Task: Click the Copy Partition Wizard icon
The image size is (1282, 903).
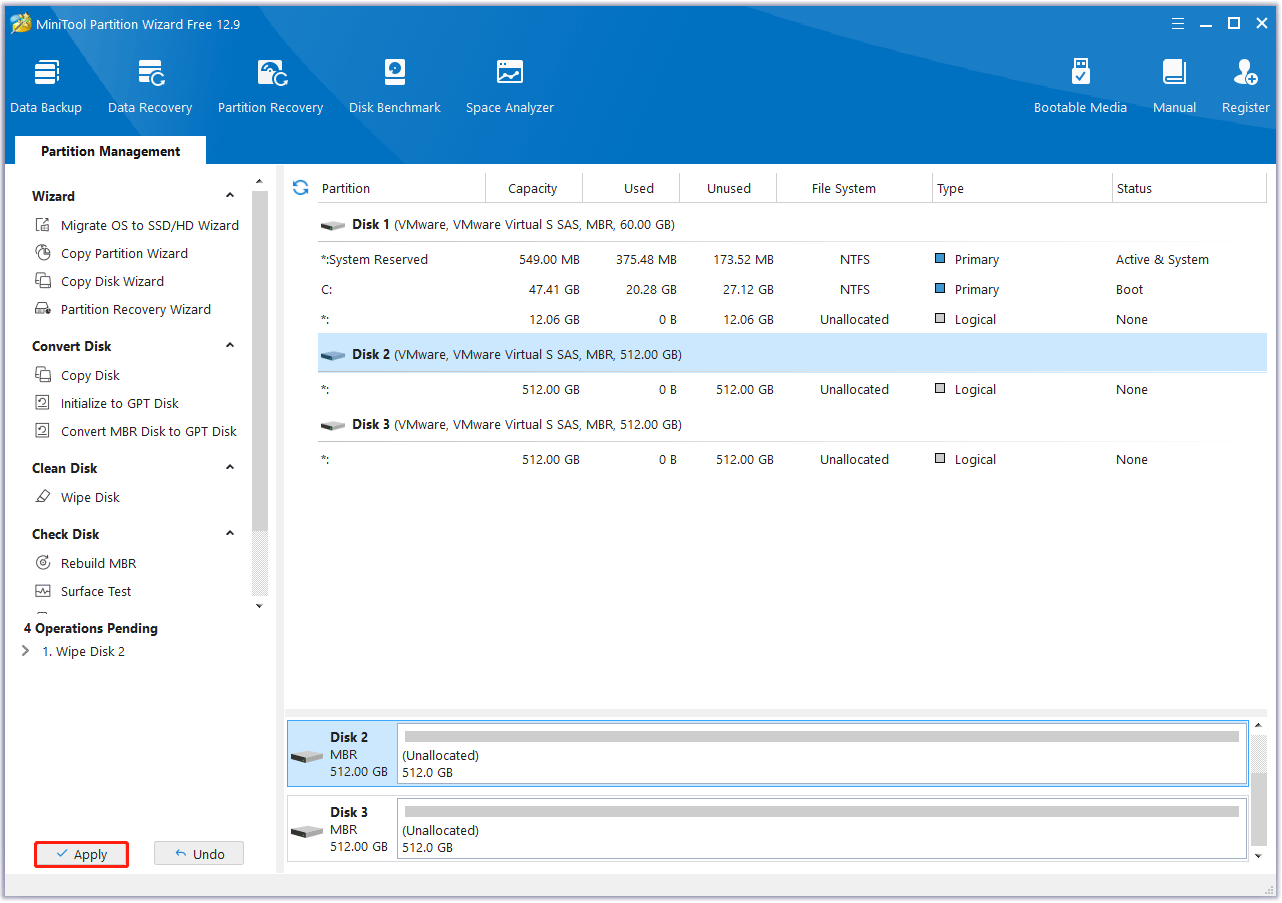Action: [43, 253]
